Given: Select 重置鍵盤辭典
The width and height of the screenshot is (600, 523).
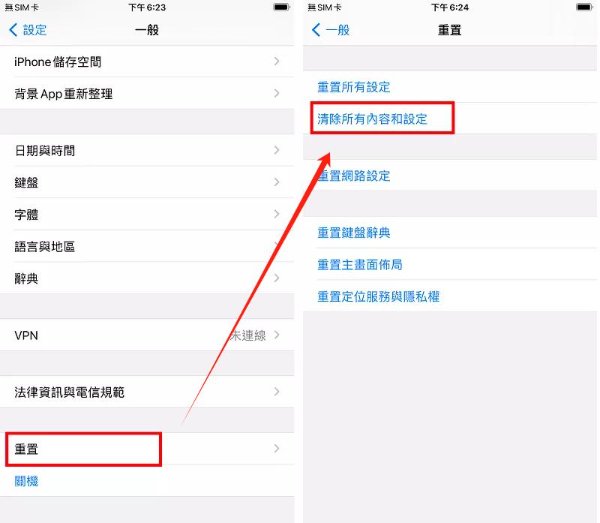Looking at the screenshot, I should coord(354,232).
